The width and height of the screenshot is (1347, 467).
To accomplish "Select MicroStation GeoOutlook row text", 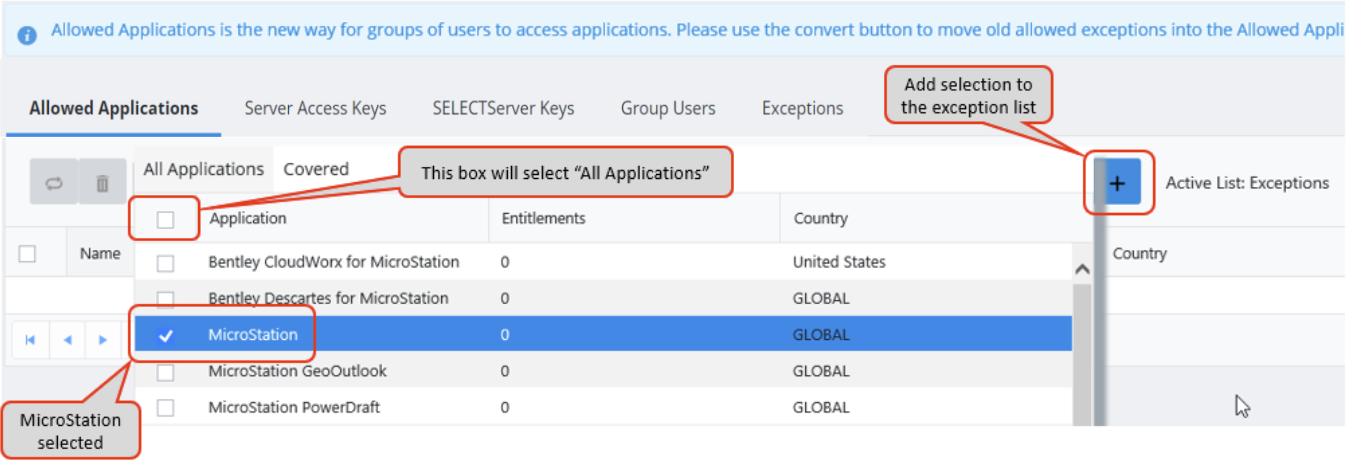I will [297, 371].
